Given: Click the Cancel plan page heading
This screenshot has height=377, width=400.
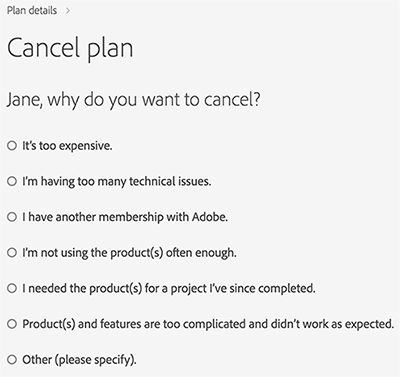Looking at the screenshot, I should click(x=70, y=49).
